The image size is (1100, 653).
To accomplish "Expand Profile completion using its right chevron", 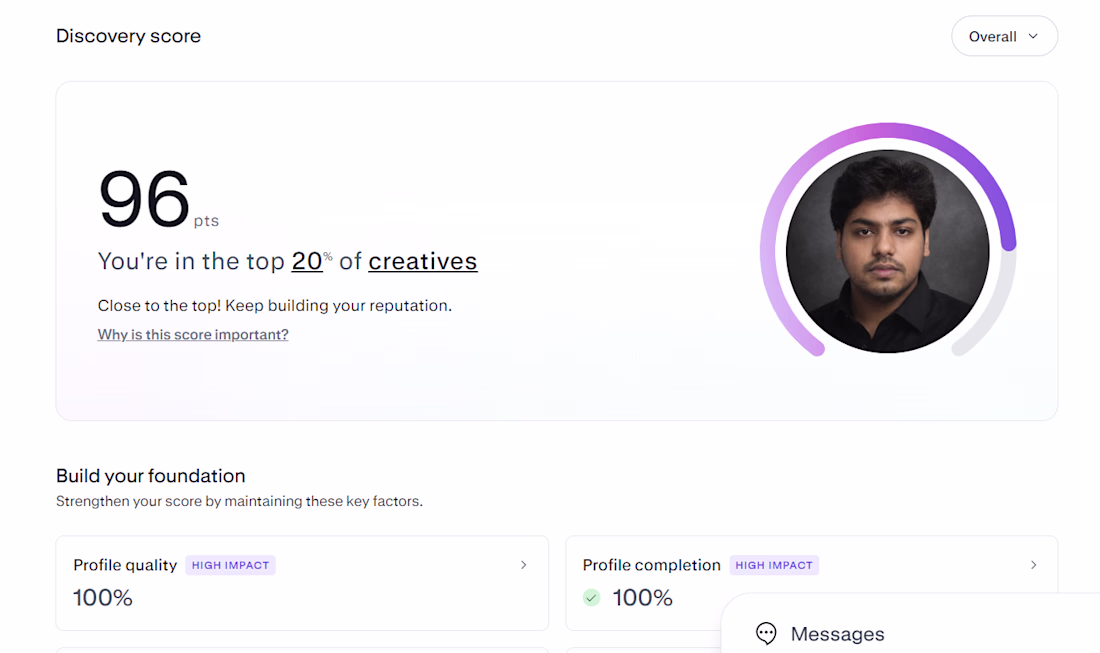I will pyautogui.click(x=1033, y=565).
